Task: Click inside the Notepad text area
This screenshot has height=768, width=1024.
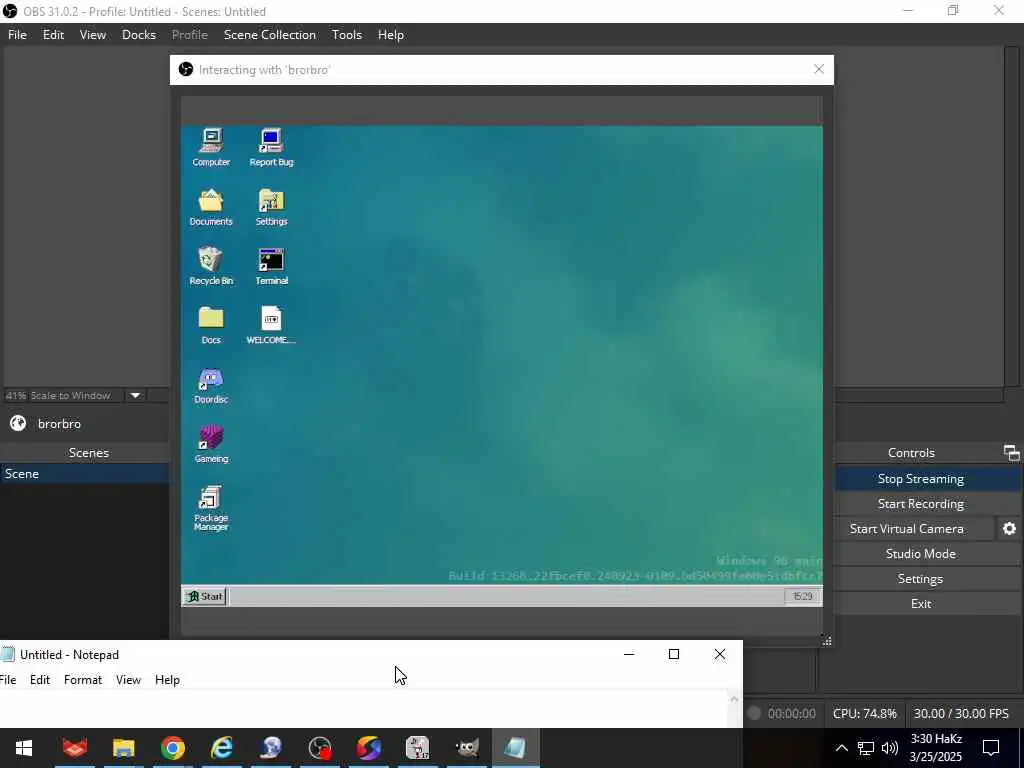Action: (363, 709)
